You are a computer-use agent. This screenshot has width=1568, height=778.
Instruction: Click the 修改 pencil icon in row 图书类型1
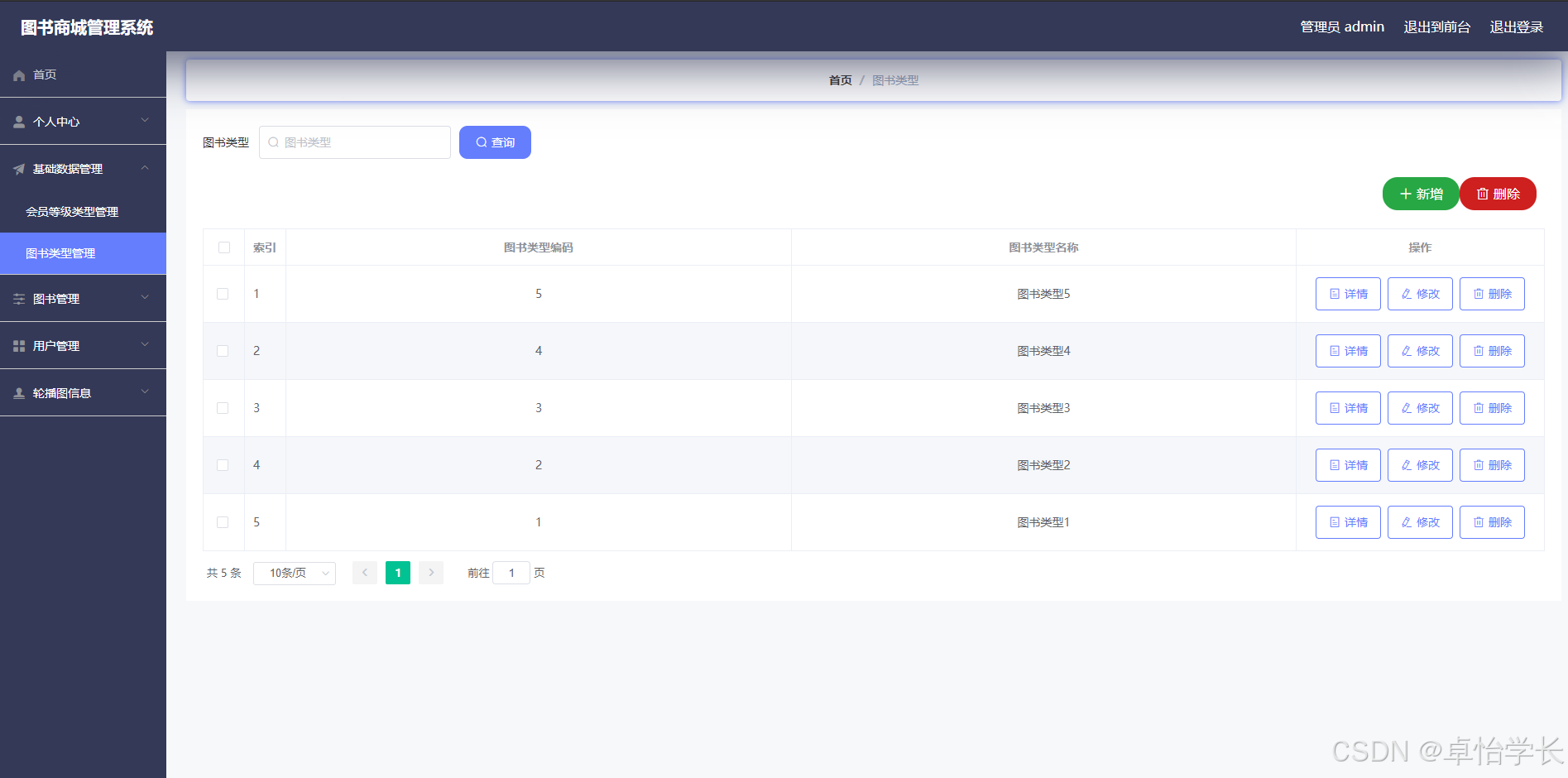click(1407, 522)
